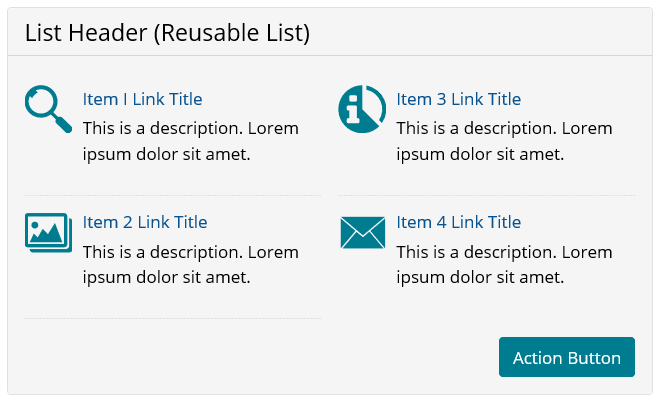Click the border line beneath the List Header
The width and height of the screenshot is (661, 402).
tap(330, 56)
